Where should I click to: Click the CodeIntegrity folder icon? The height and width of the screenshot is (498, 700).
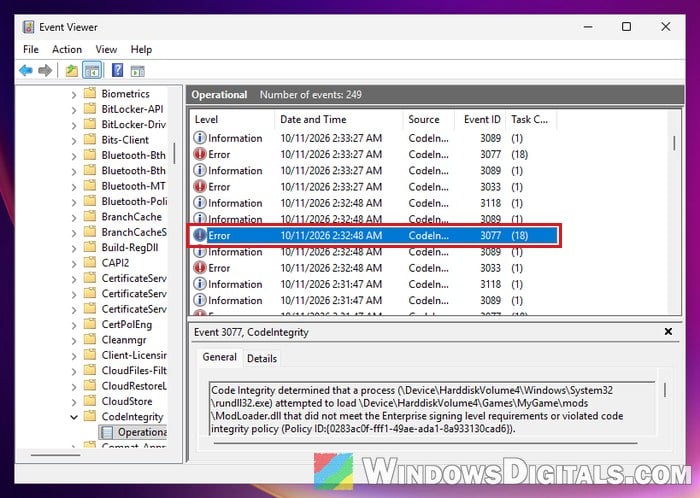point(90,416)
